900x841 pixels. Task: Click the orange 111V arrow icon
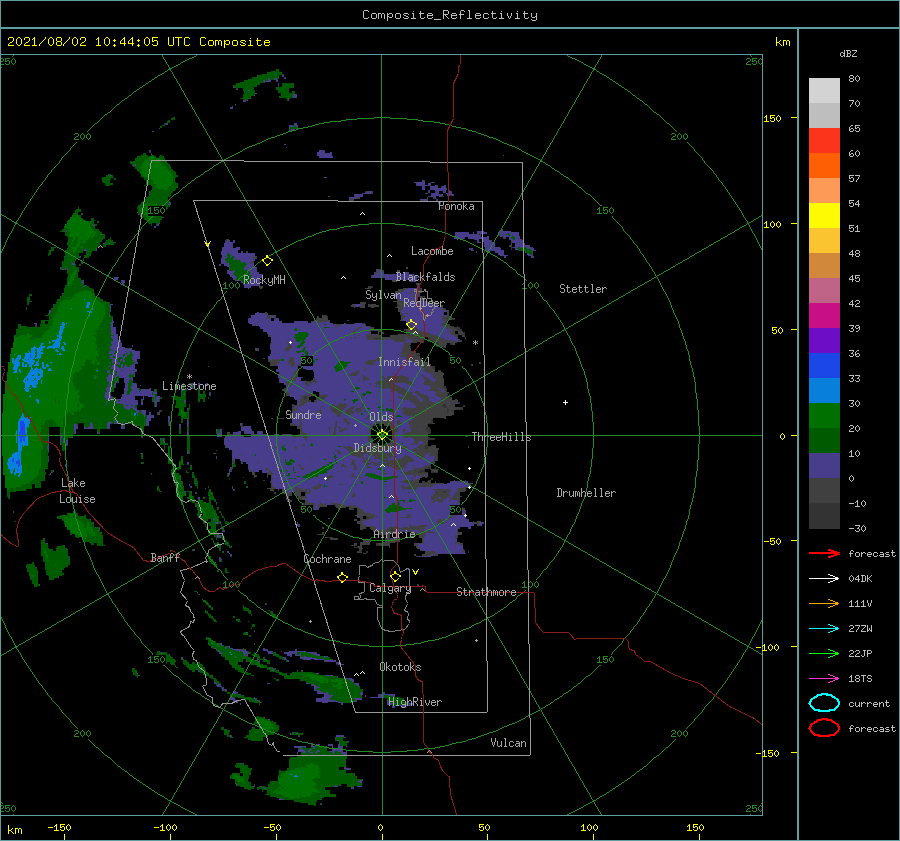[x=824, y=603]
